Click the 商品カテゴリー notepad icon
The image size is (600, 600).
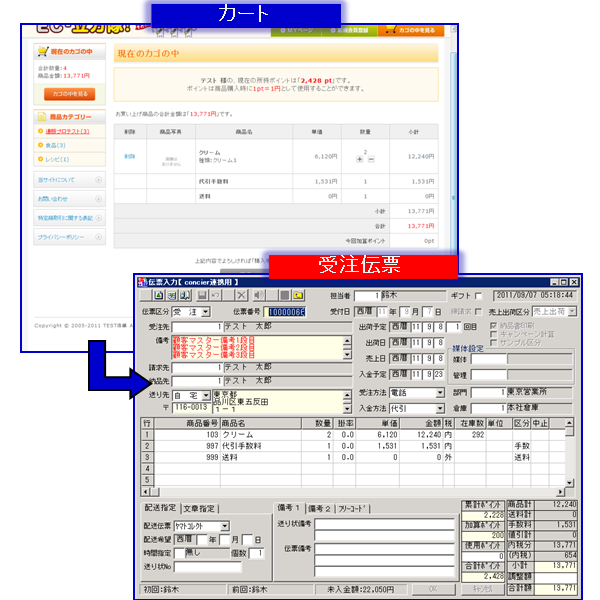(42, 117)
